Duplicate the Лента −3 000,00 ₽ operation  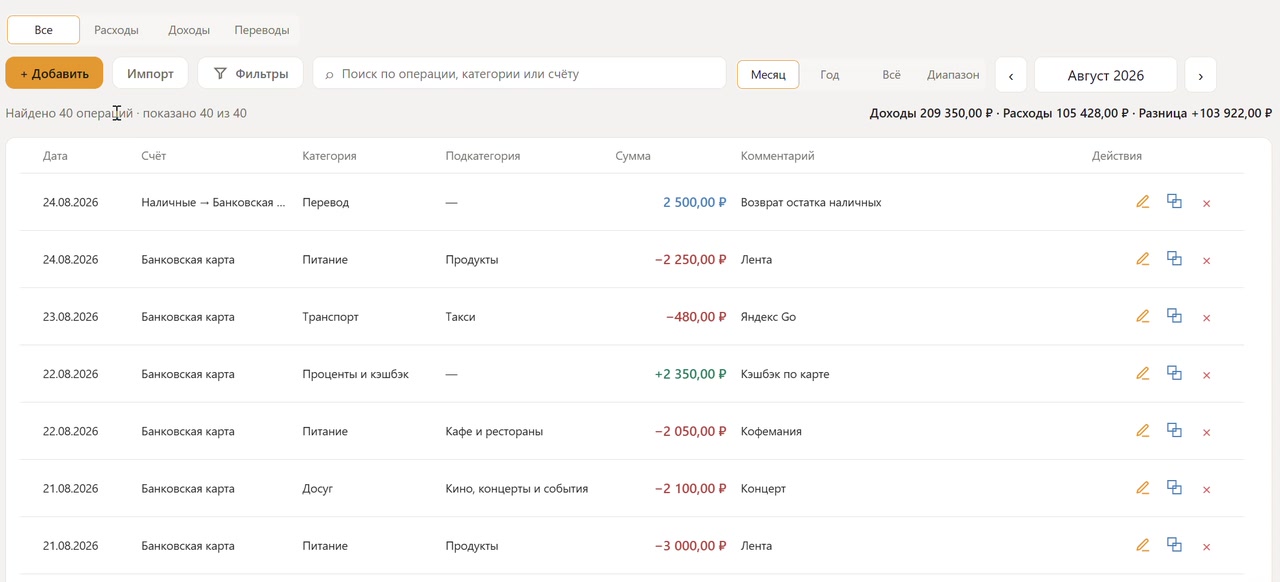pos(1174,546)
